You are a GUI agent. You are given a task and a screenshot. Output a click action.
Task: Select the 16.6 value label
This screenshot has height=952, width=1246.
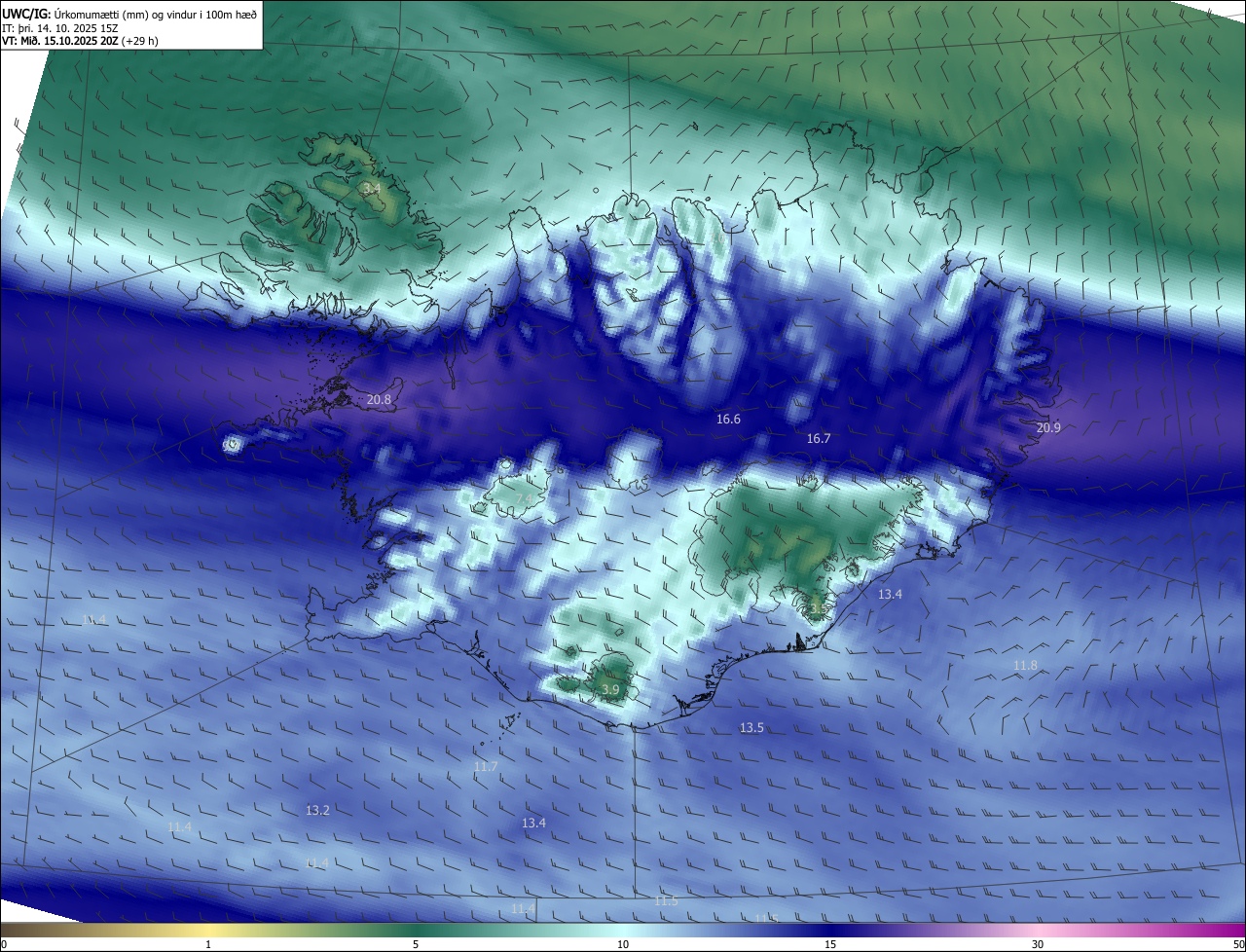click(x=728, y=420)
